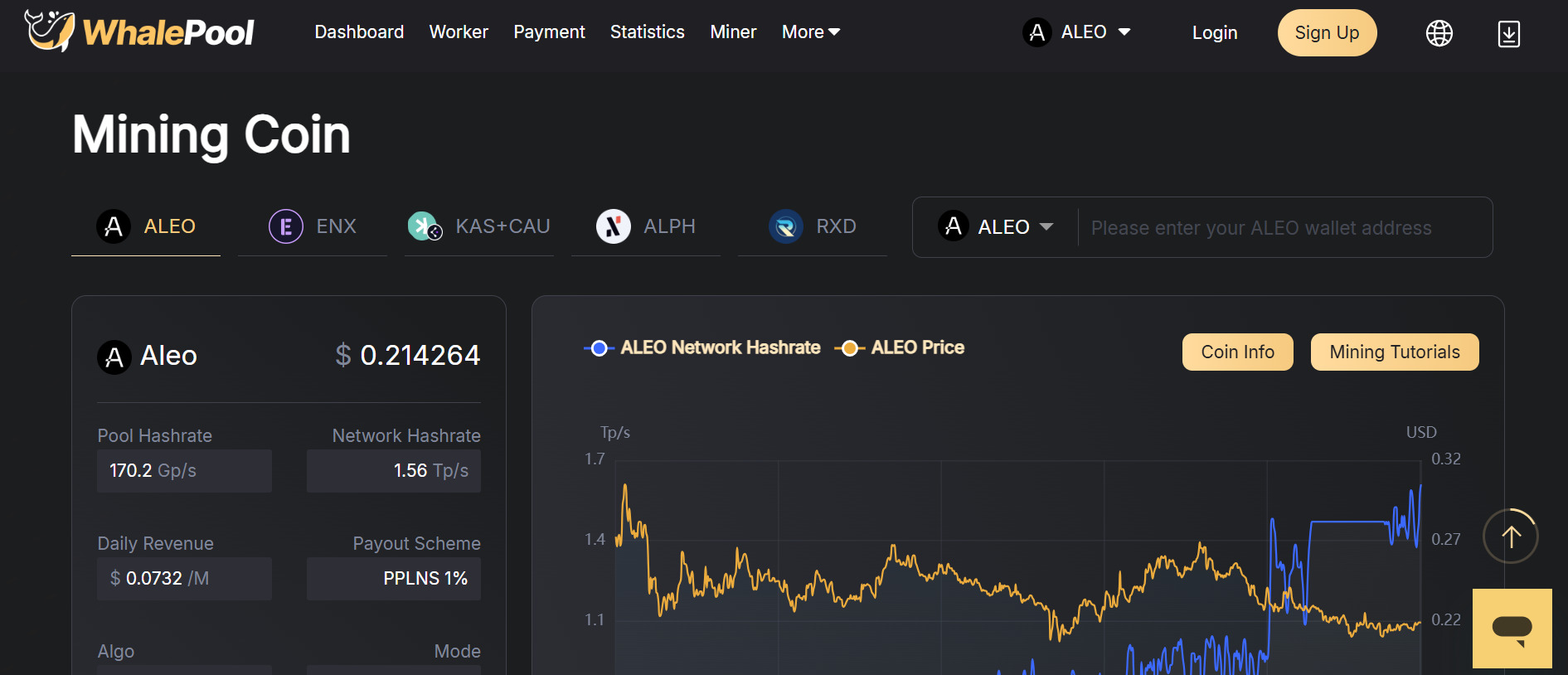This screenshot has width=1568, height=675.
Task: Click the Pool Hashrate value 170.2 Gp/s
Action: [x=184, y=471]
